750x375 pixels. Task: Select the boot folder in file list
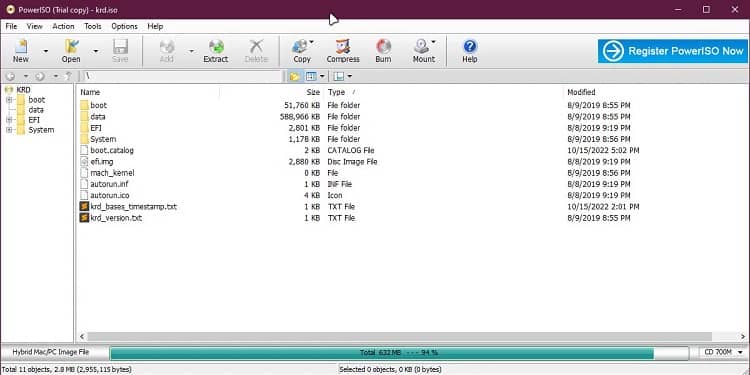[98, 105]
